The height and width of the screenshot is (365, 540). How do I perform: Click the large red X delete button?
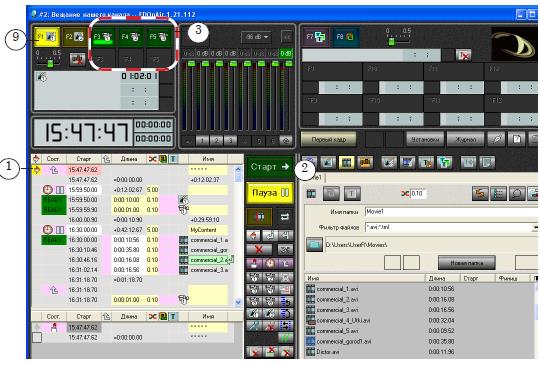(x=259, y=249)
